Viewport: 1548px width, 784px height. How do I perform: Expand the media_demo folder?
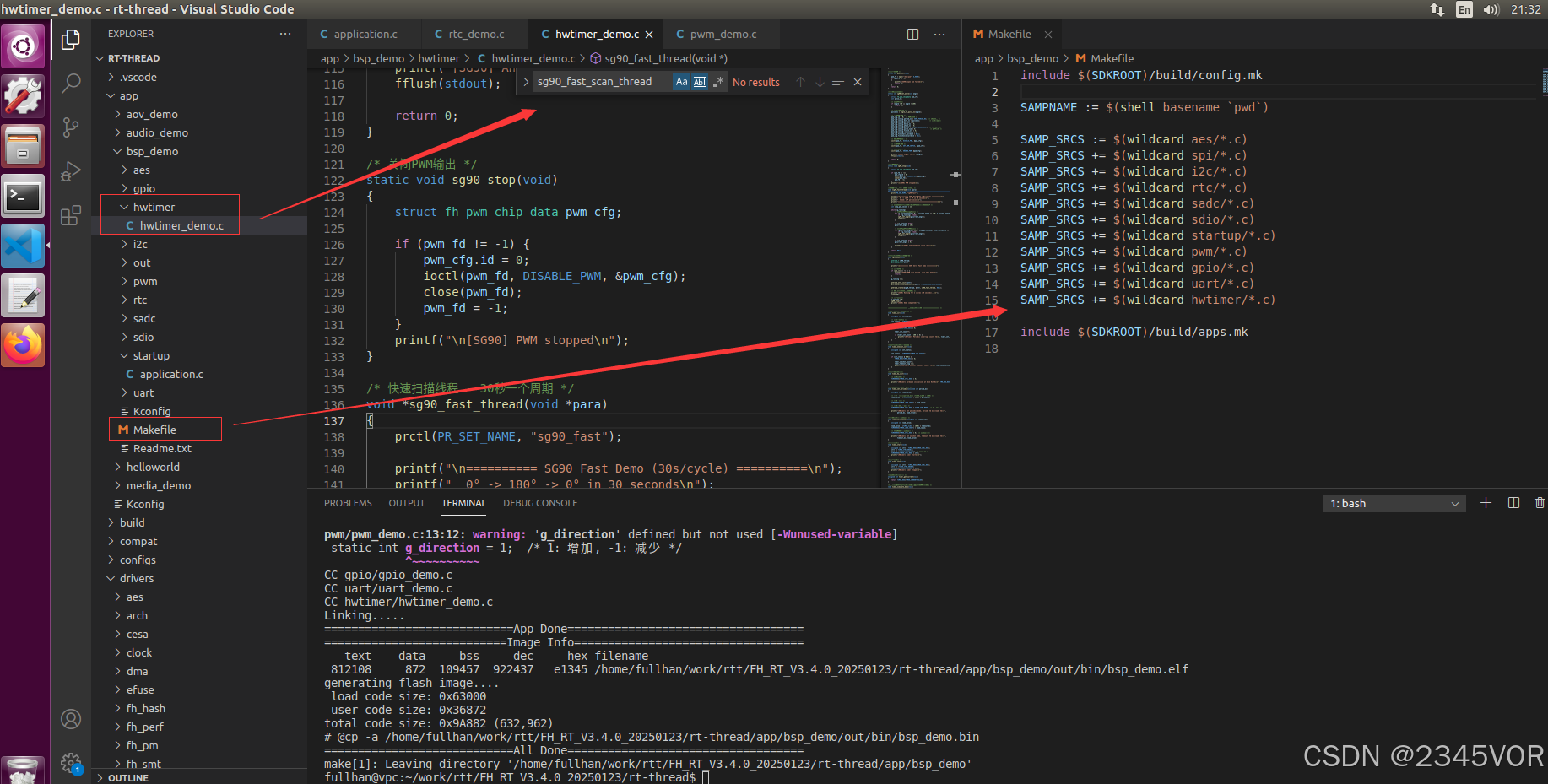199,485
